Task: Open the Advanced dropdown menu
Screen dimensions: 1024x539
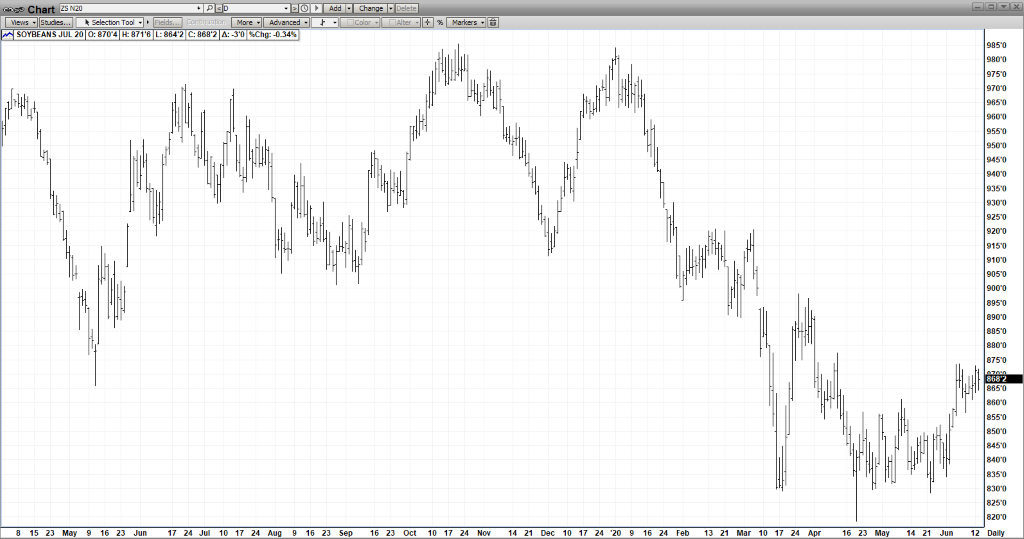Action: pos(286,22)
